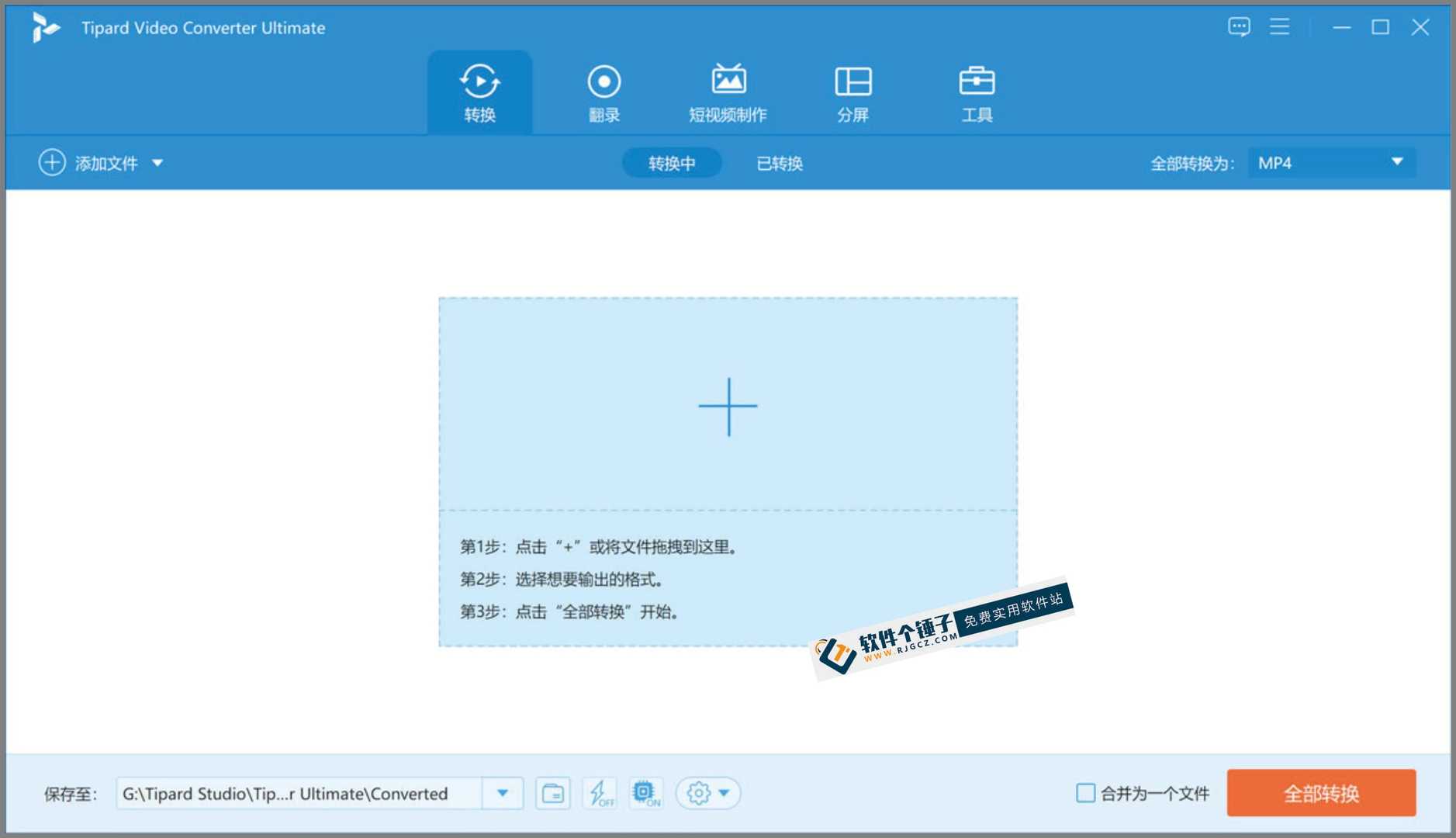The height and width of the screenshot is (838, 1456).
Task: Show the 转换中 list
Action: [672, 163]
